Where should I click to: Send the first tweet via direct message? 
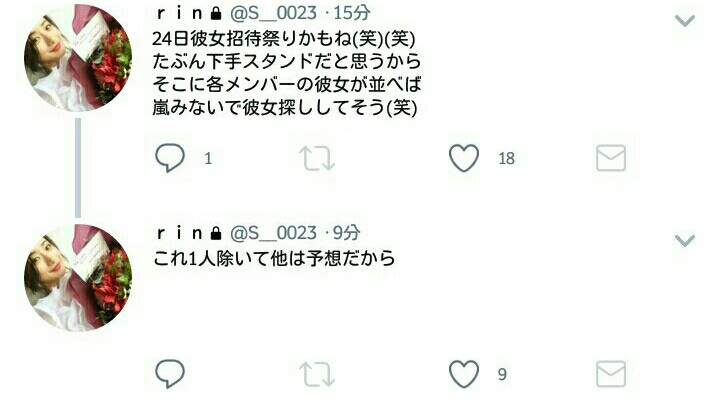click(x=611, y=158)
